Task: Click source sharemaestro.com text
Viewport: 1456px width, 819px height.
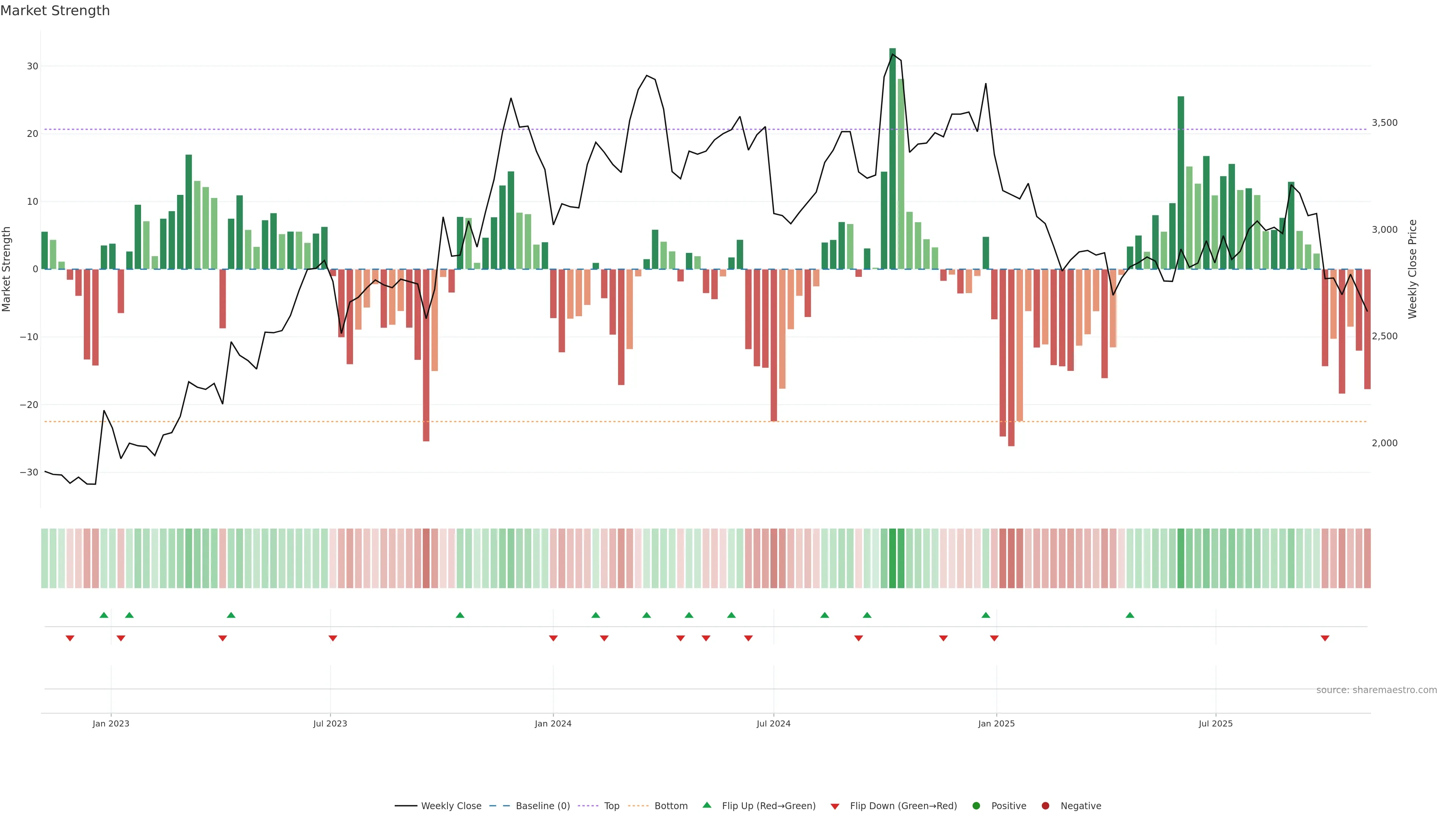Action: coord(1376,690)
